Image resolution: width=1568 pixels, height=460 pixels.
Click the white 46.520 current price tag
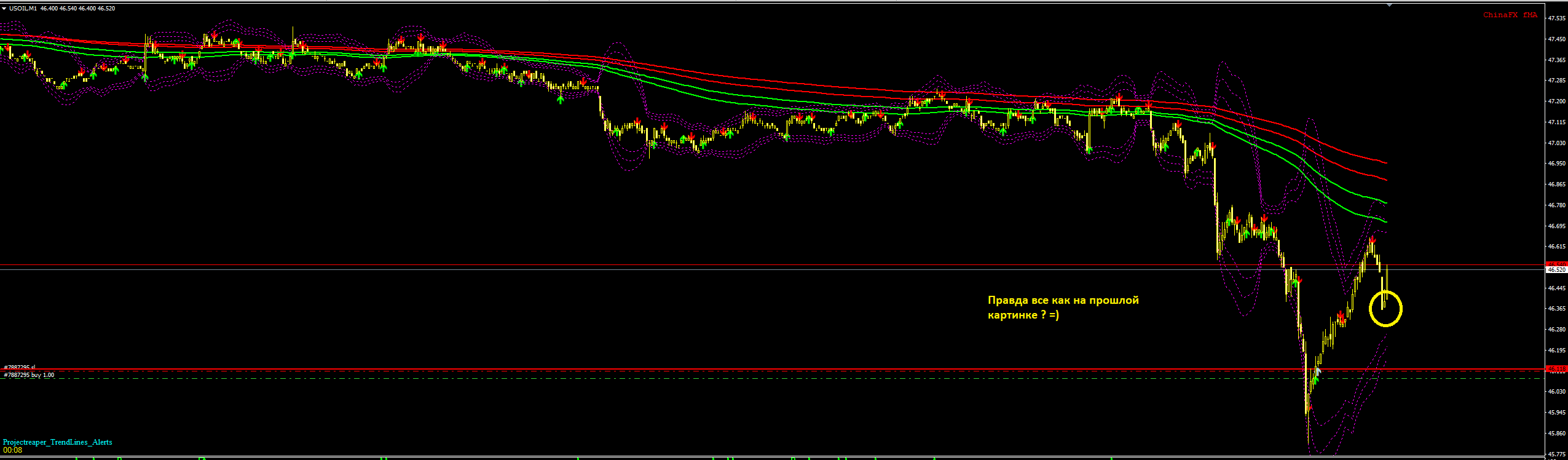(x=1556, y=269)
